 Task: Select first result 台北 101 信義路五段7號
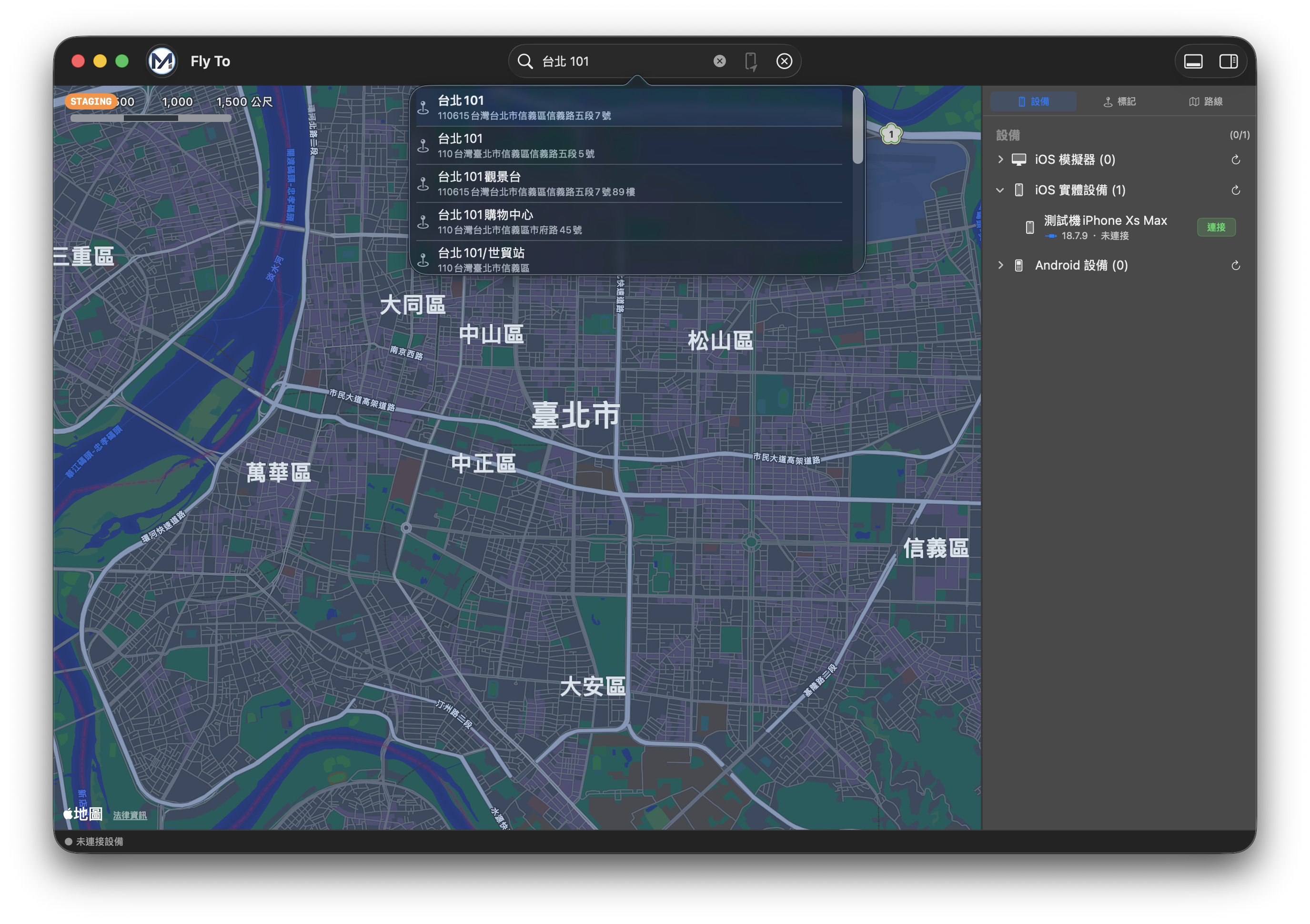[x=629, y=107]
